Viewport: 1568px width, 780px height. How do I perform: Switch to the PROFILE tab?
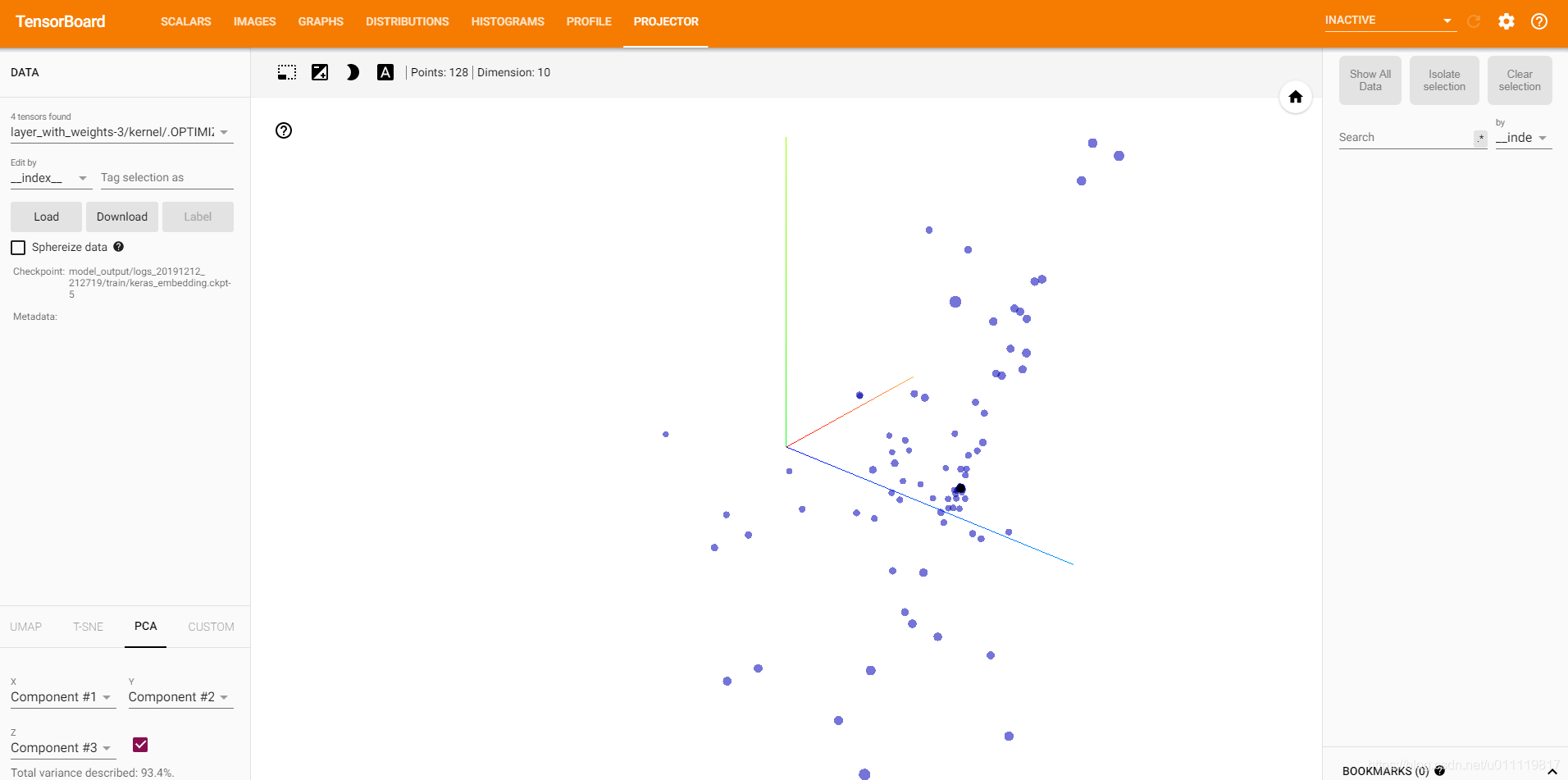(589, 22)
